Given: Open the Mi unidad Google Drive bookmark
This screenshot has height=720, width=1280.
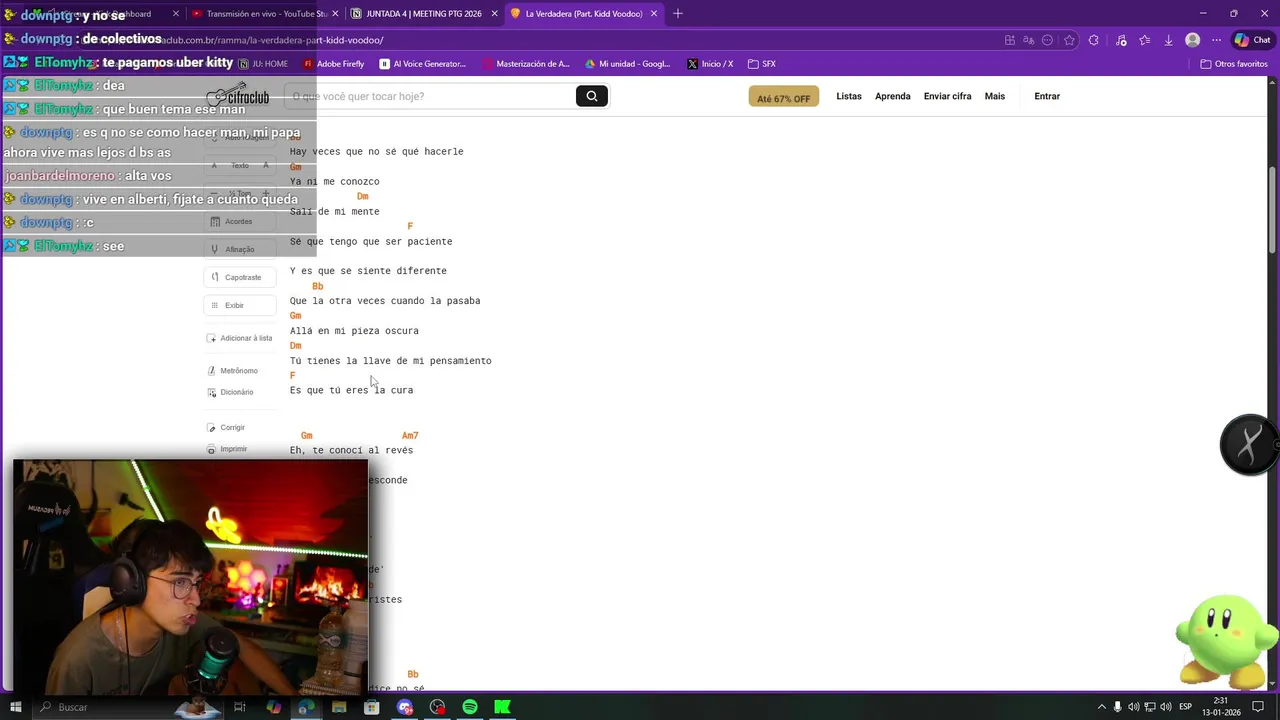Looking at the screenshot, I should (x=628, y=64).
